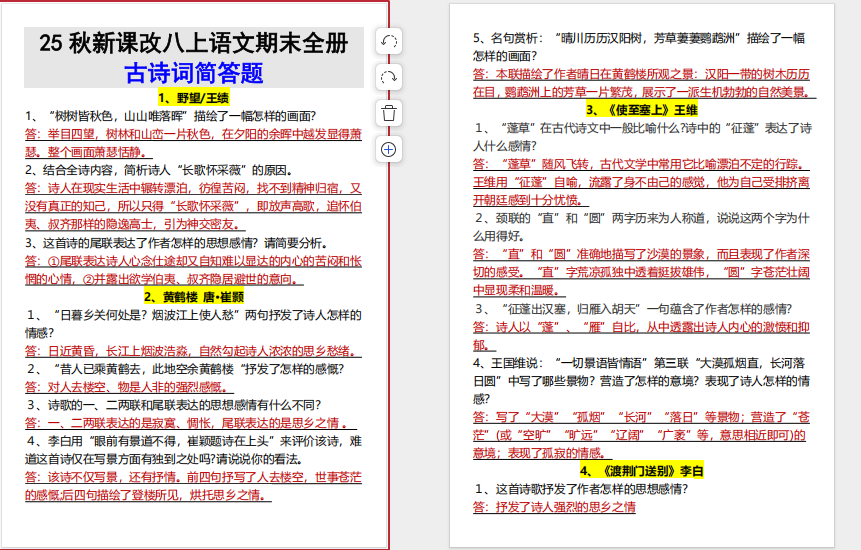Rotate the page counterclockwise
The height and width of the screenshot is (550, 861).
(389, 41)
